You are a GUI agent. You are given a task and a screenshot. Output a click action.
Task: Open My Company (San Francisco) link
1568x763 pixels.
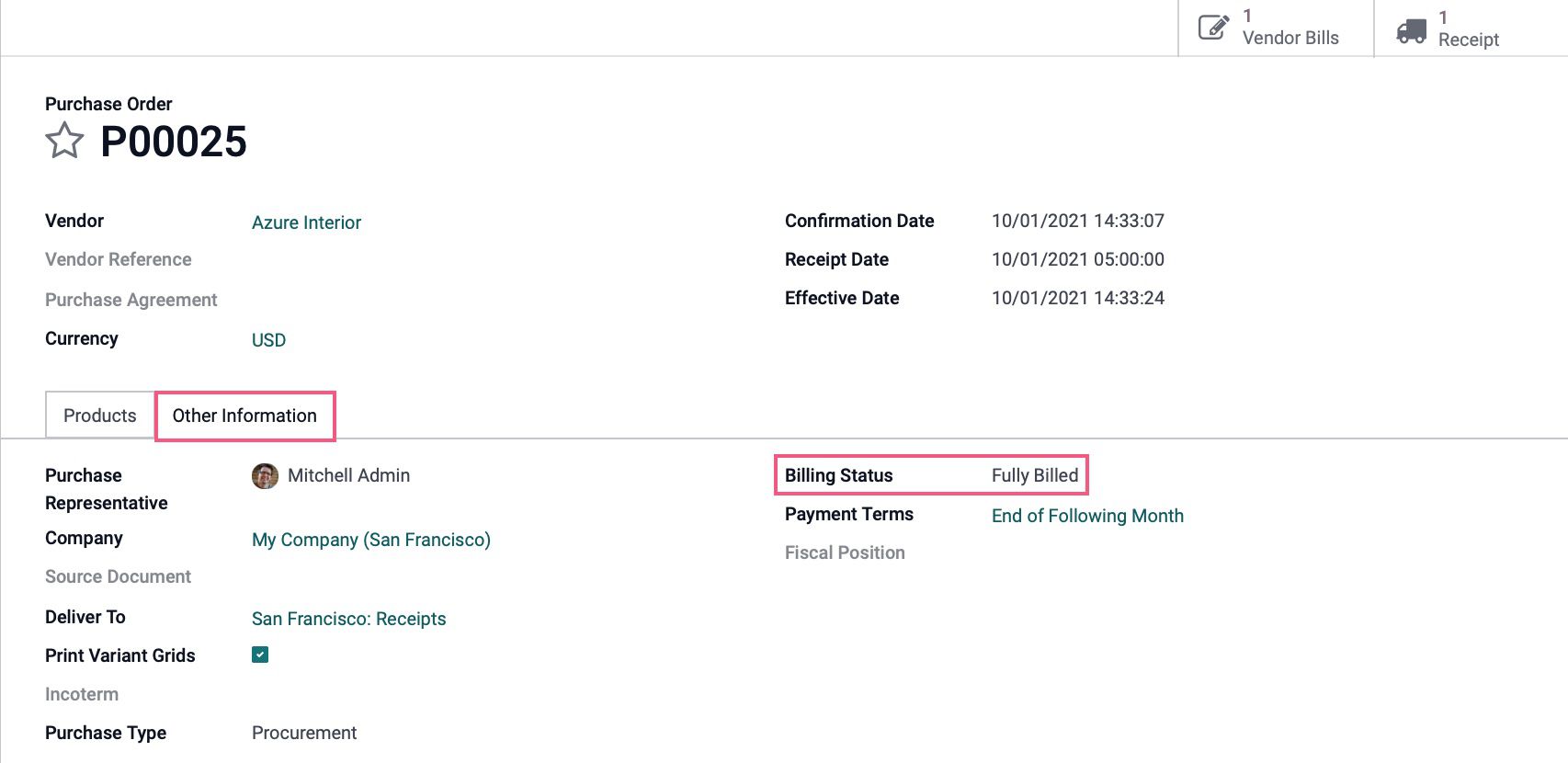point(371,540)
